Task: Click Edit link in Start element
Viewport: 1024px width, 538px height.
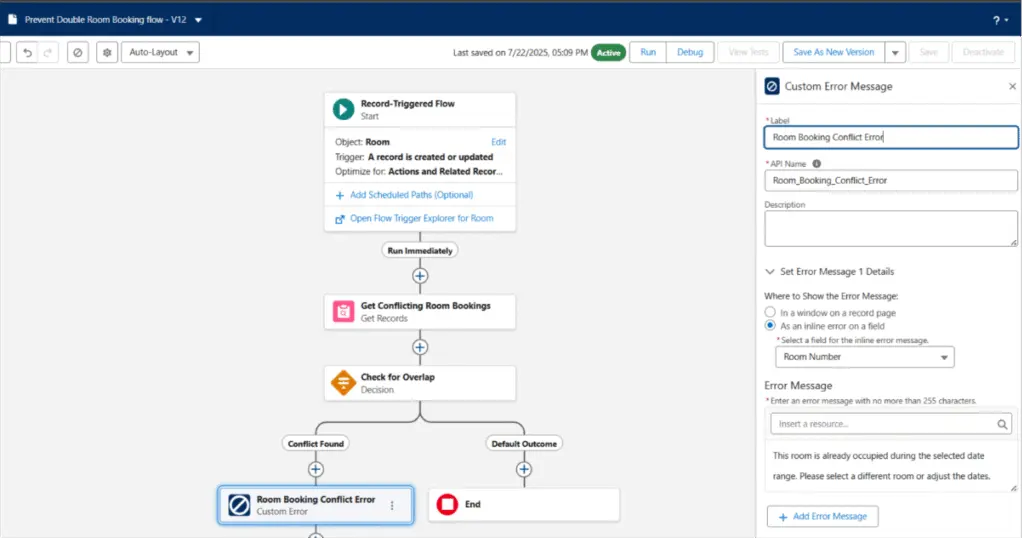Action: pyautogui.click(x=498, y=142)
